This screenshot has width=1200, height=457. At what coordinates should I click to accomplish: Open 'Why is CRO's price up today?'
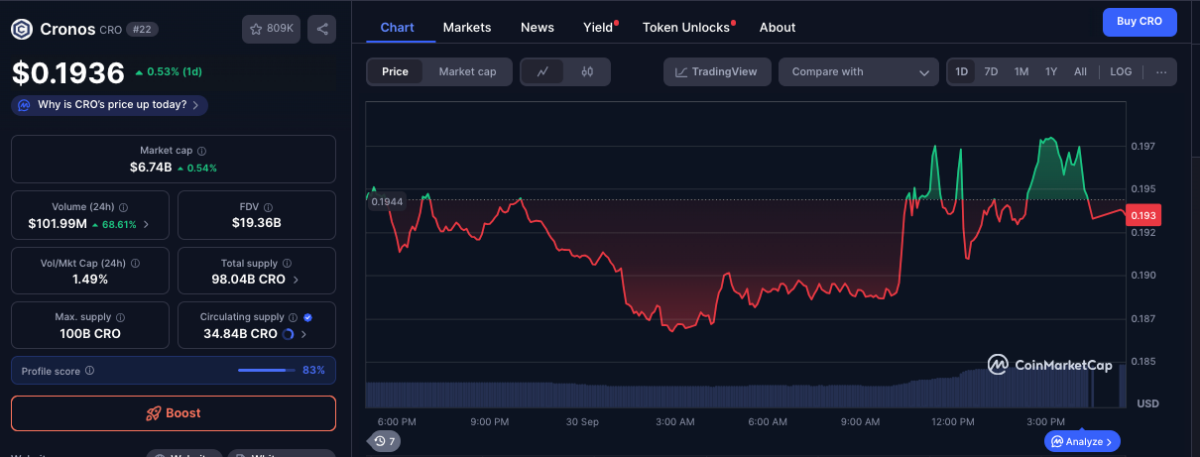(110, 104)
